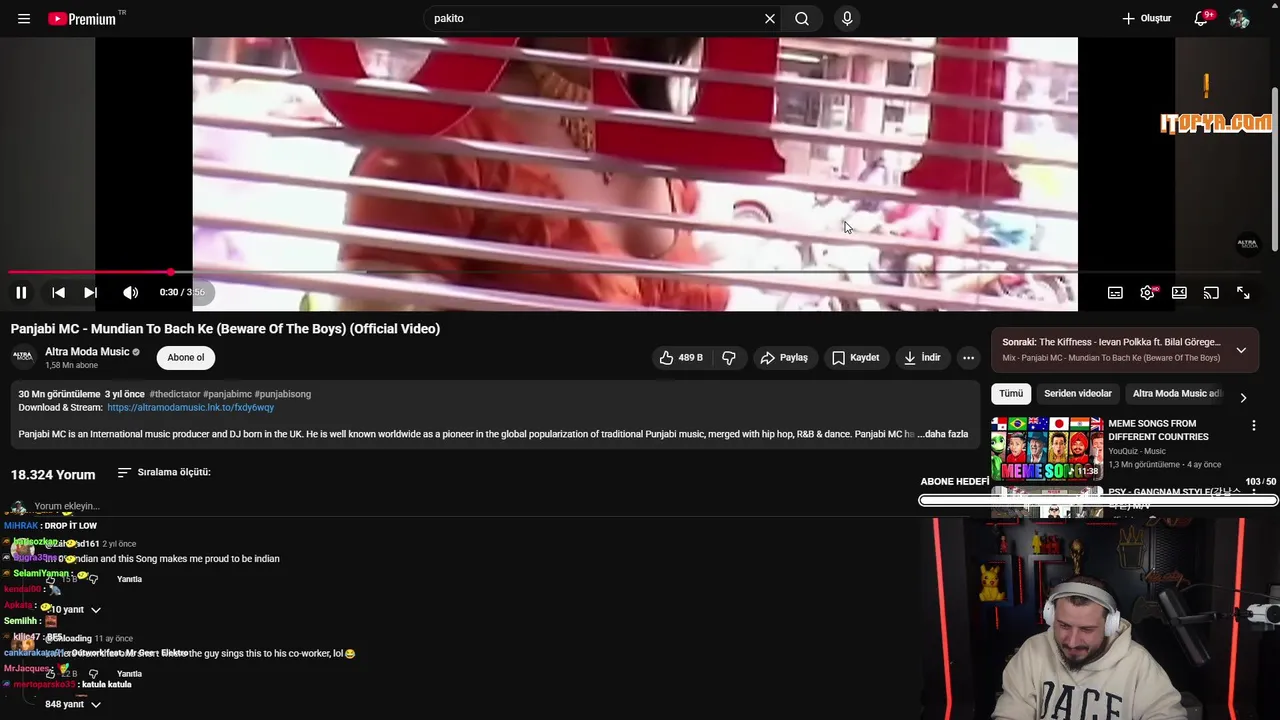The height and width of the screenshot is (720, 1280).
Task: Open options for MEME SONGS video
Action: (x=1253, y=425)
